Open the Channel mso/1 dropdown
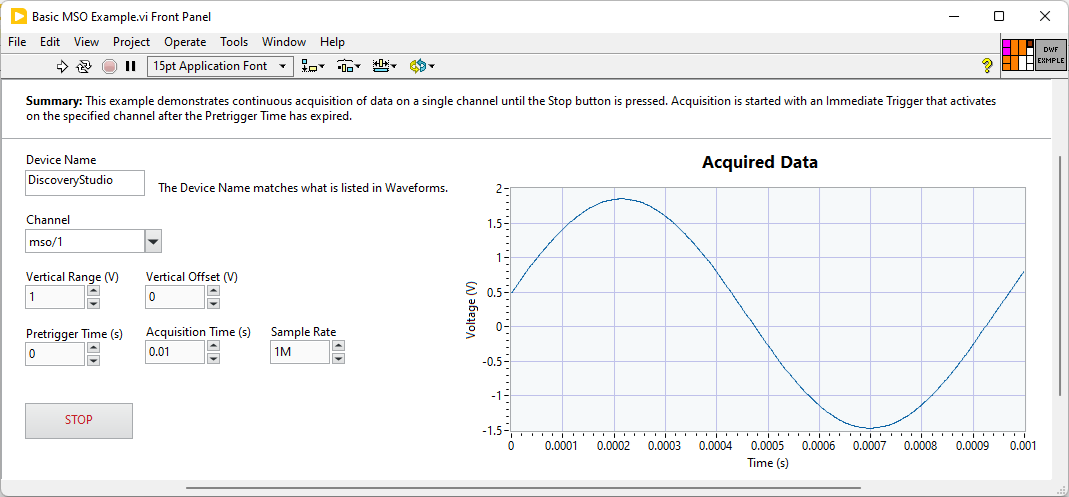 [x=153, y=241]
